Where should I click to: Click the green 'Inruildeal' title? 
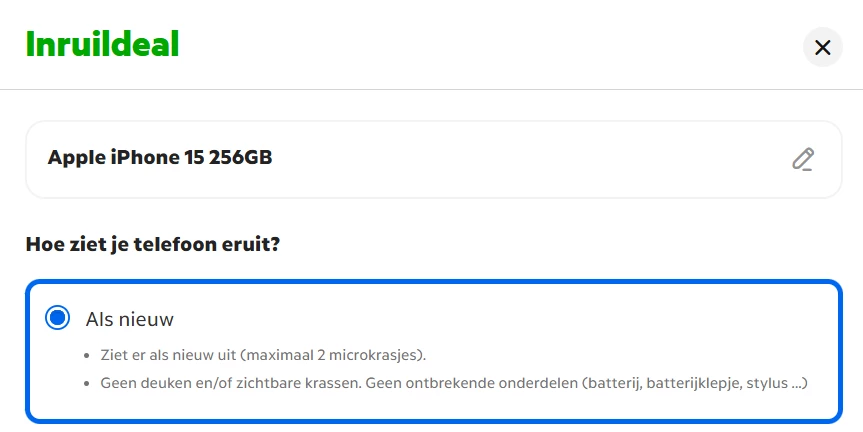pos(102,45)
